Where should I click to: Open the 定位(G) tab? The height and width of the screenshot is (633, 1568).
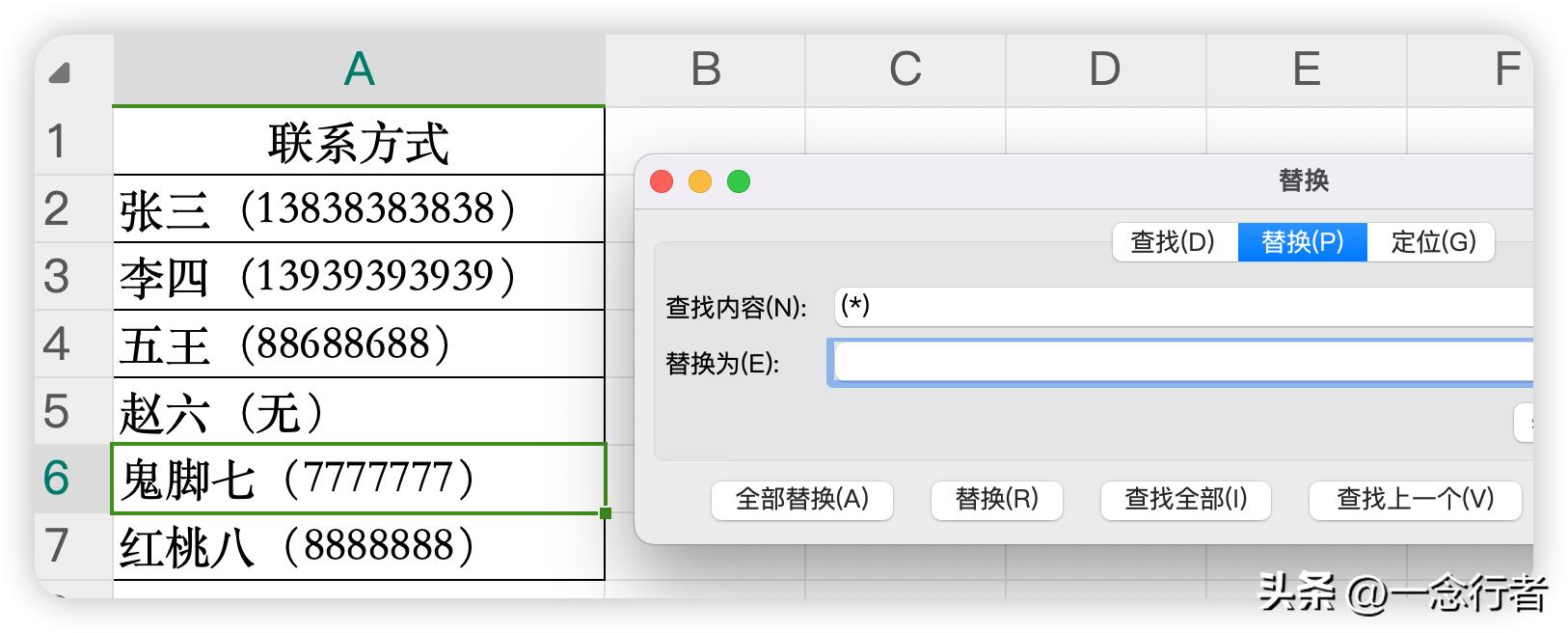(x=1432, y=242)
